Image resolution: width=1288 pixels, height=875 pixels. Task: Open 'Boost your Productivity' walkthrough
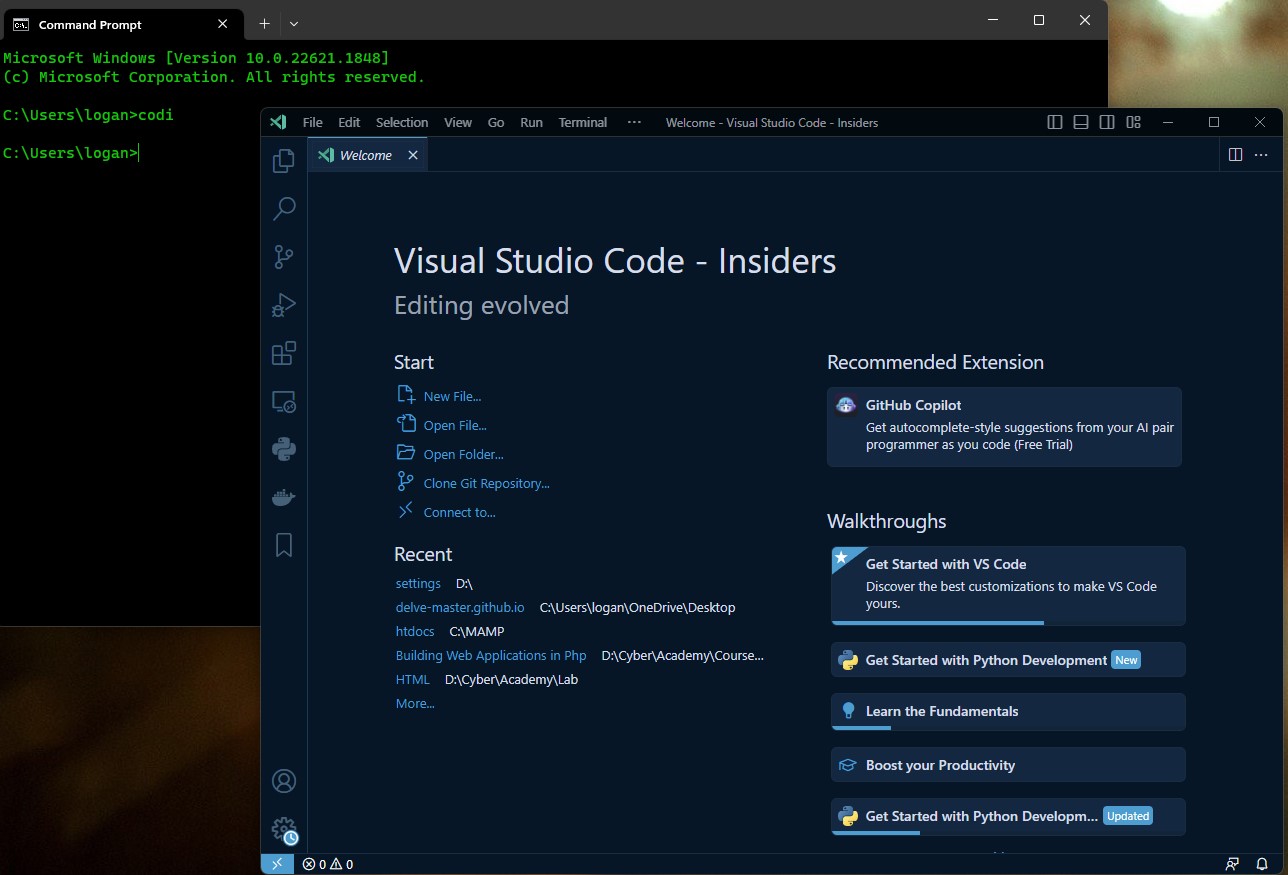click(x=1008, y=765)
